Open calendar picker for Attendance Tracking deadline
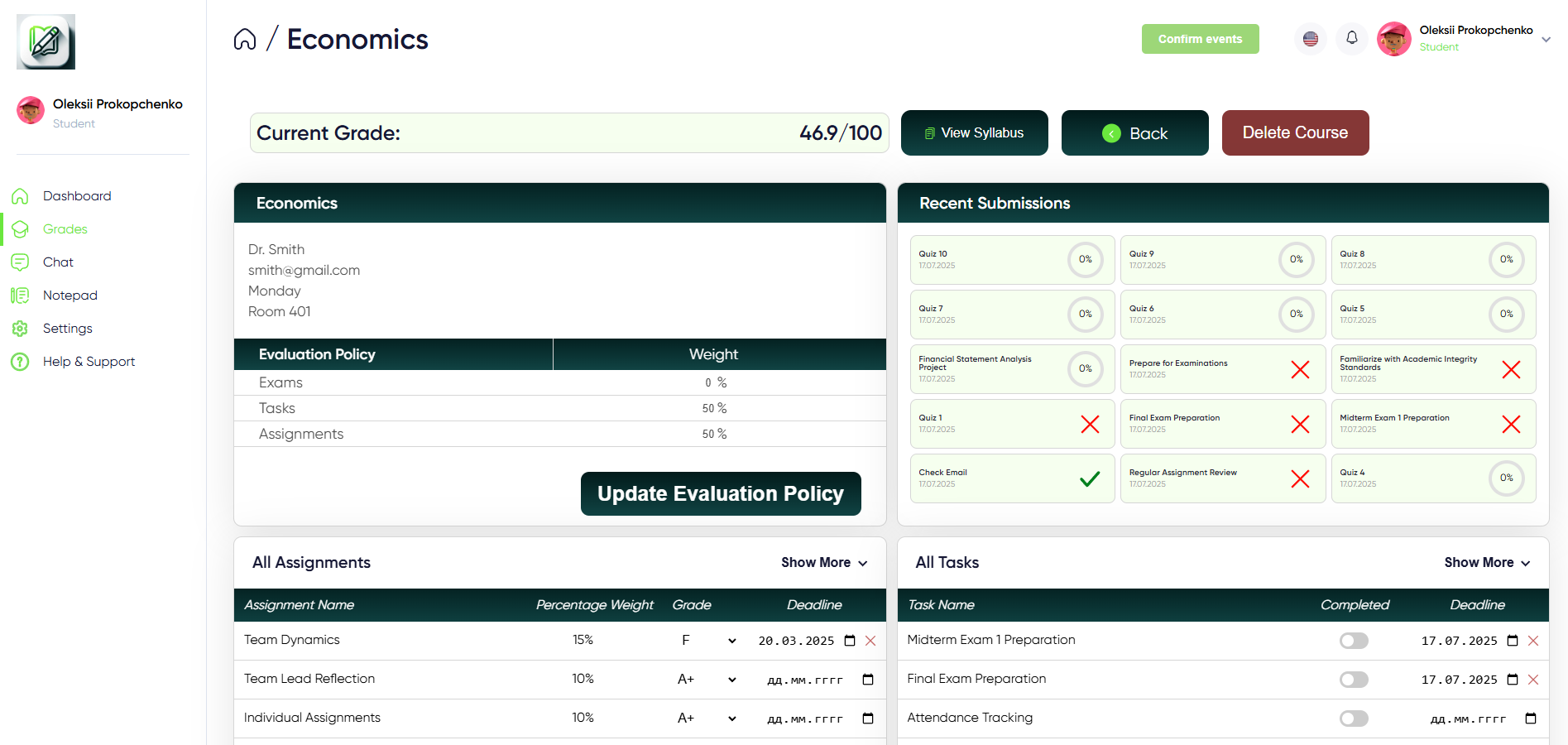The height and width of the screenshot is (745, 1568). [x=1531, y=719]
